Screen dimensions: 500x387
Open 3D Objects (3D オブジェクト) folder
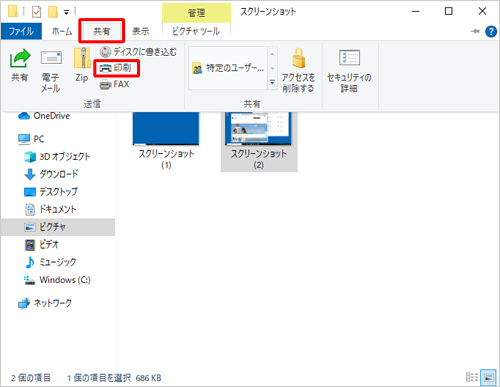[x=57, y=156]
